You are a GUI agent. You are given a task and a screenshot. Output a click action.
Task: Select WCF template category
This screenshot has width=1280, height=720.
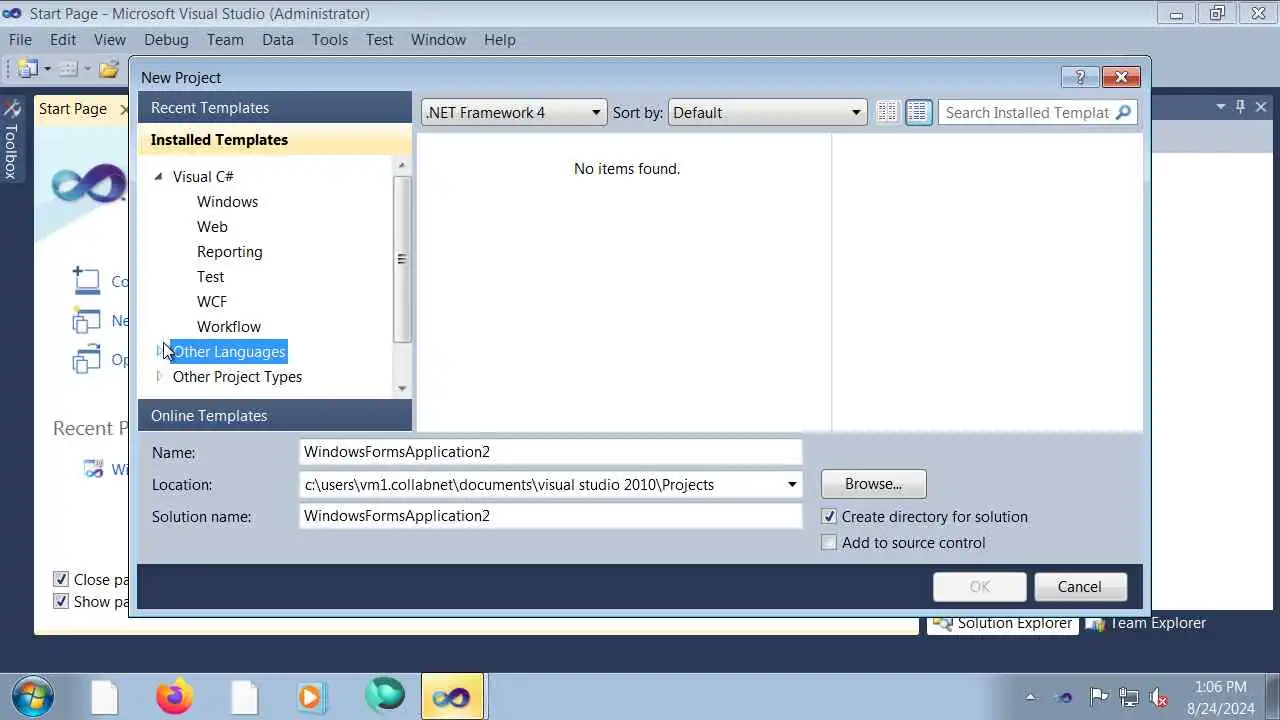212,301
